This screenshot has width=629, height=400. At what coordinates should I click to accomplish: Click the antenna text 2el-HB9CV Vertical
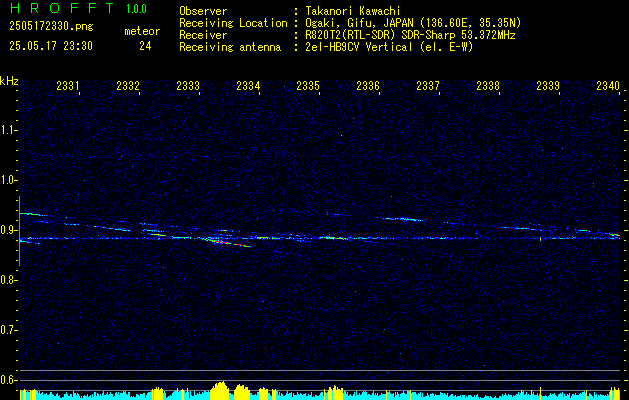click(x=359, y=47)
